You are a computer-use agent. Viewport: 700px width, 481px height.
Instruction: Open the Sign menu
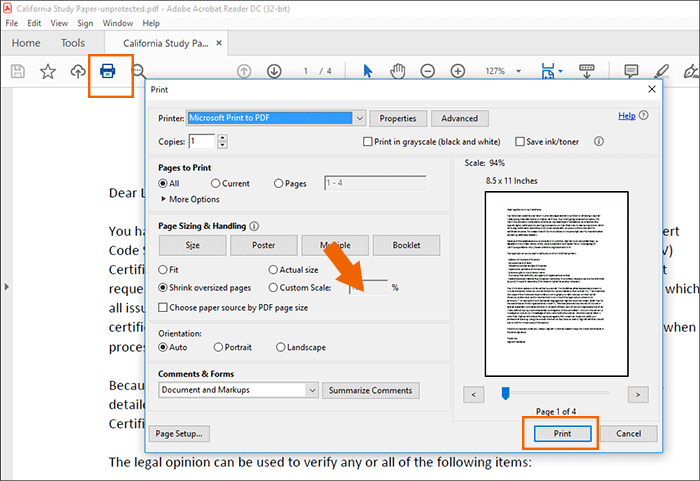tap(85, 23)
